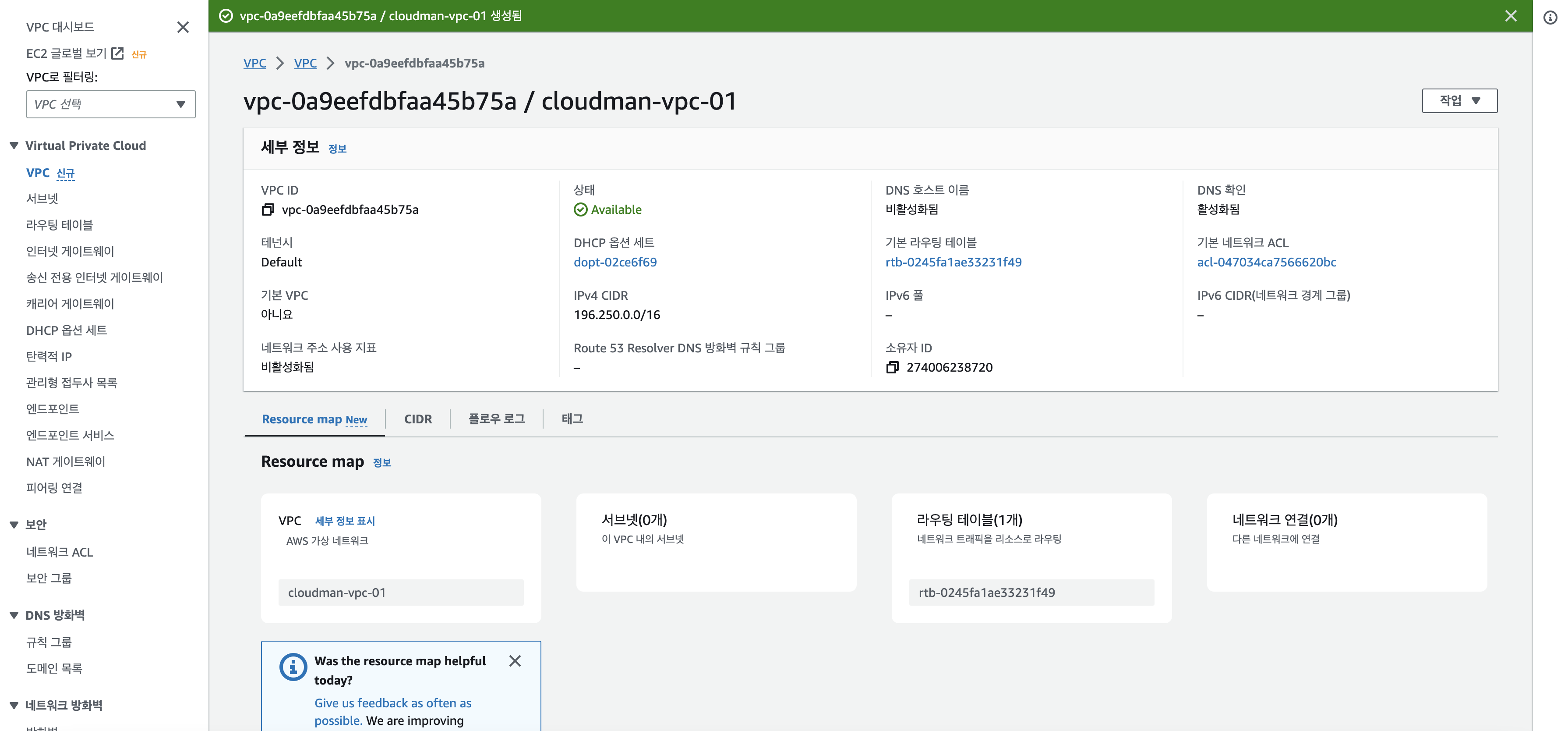This screenshot has height=731, width=1568.
Task: Switch to the 플로우 로그 tab
Action: [496, 419]
